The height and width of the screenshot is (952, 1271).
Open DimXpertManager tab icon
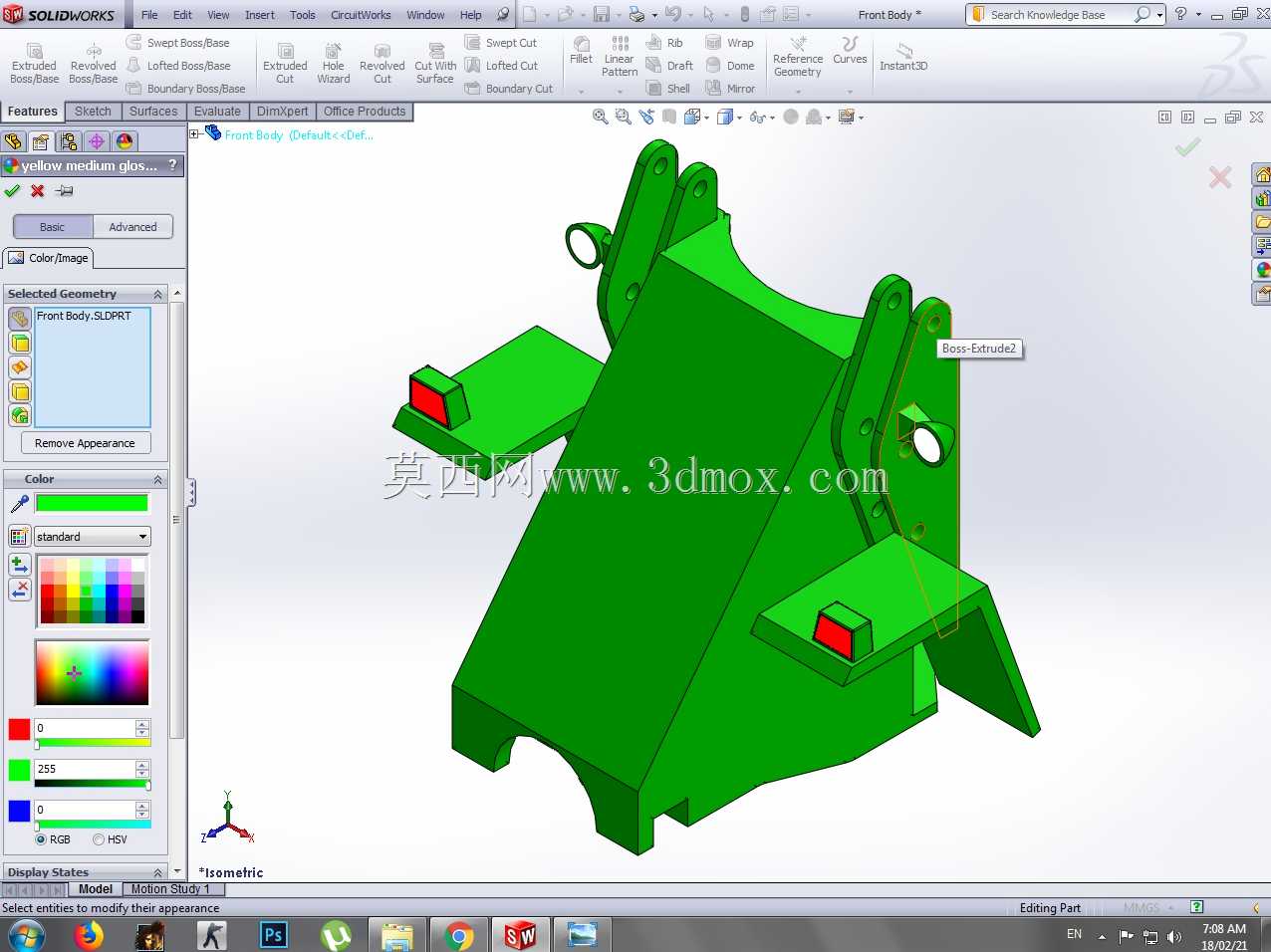(x=97, y=141)
